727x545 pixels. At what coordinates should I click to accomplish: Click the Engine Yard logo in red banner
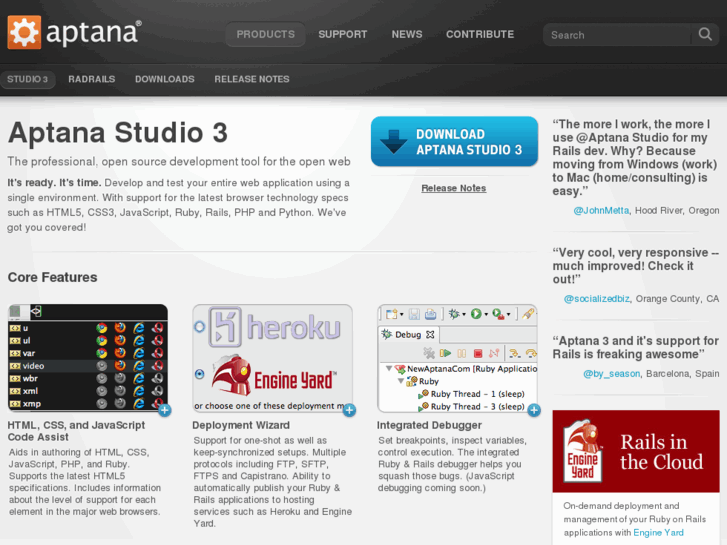tap(583, 451)
